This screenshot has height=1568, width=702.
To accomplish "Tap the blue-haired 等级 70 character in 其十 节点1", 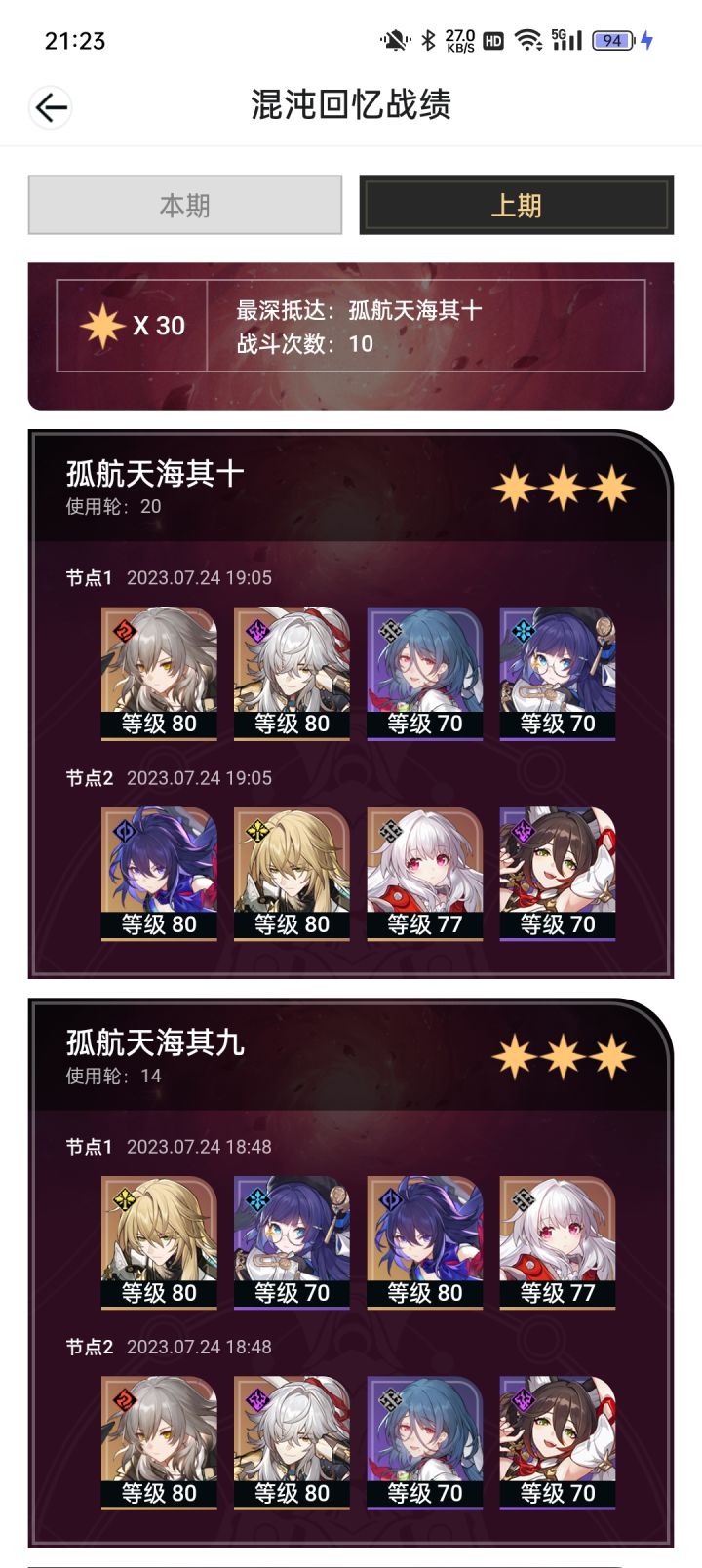I will point(424,674).
